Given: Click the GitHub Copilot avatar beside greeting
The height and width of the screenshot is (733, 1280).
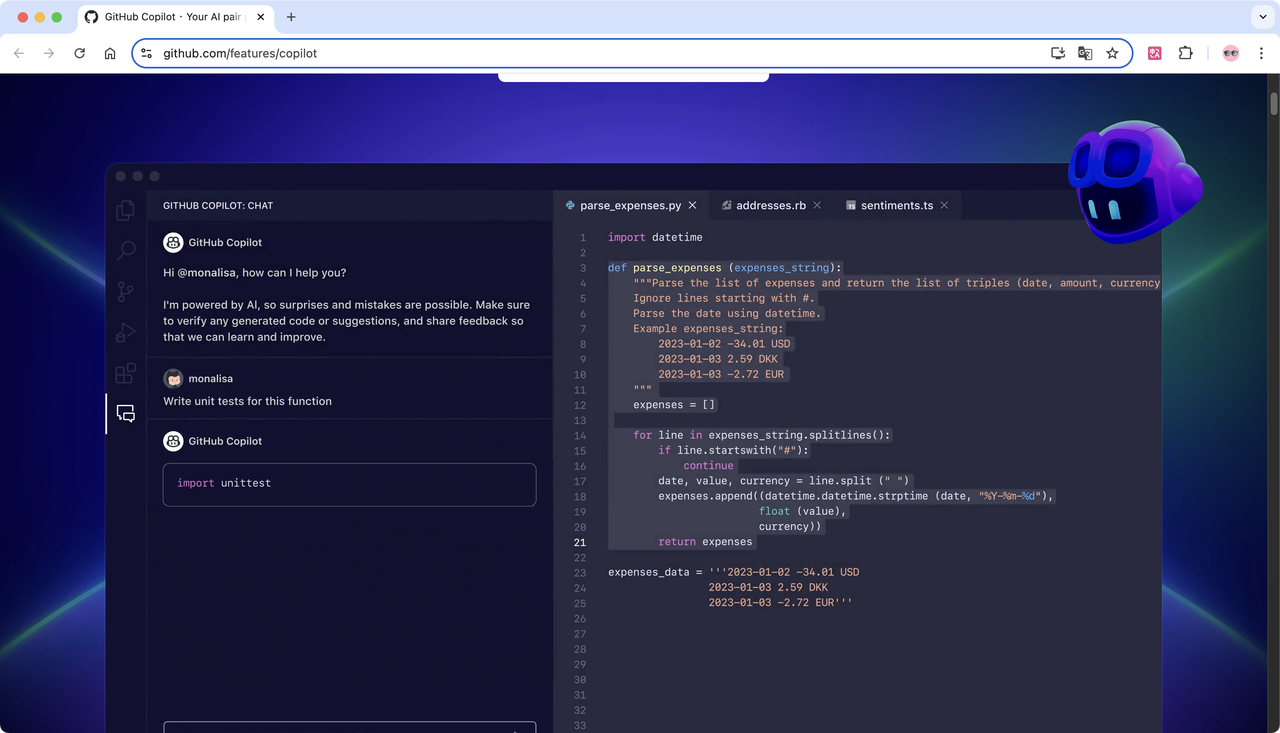Looking at the screenshot, I should pyautogui.click(x=173, y=242).
